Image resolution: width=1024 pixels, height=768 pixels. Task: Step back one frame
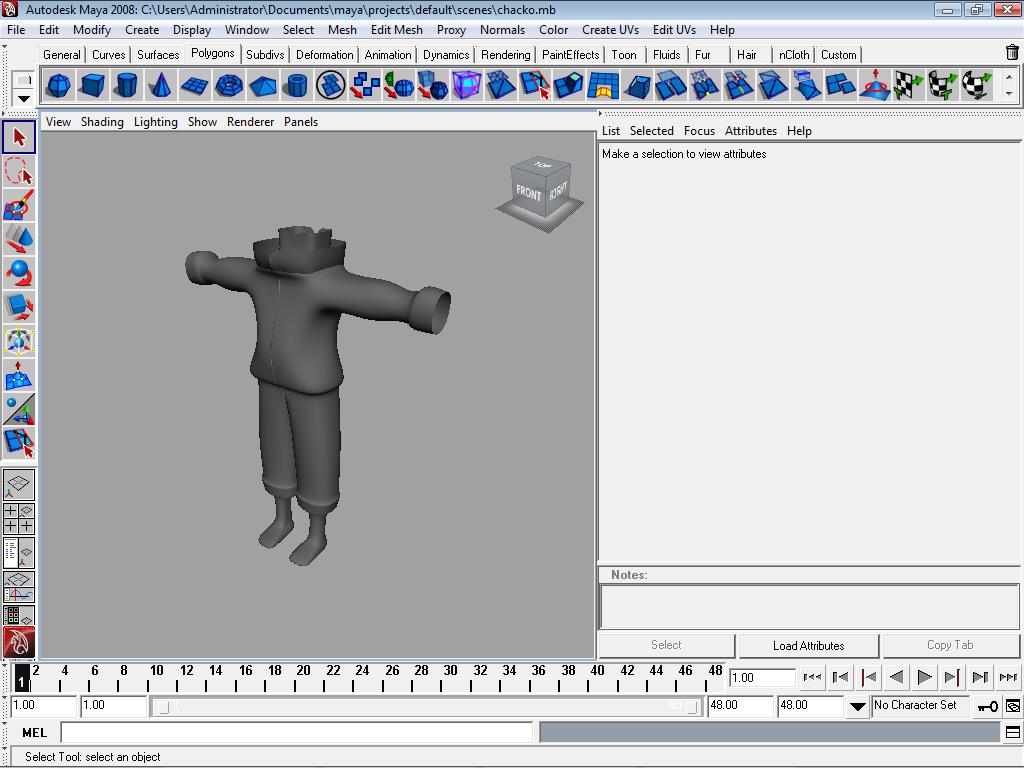coord(840,677)
